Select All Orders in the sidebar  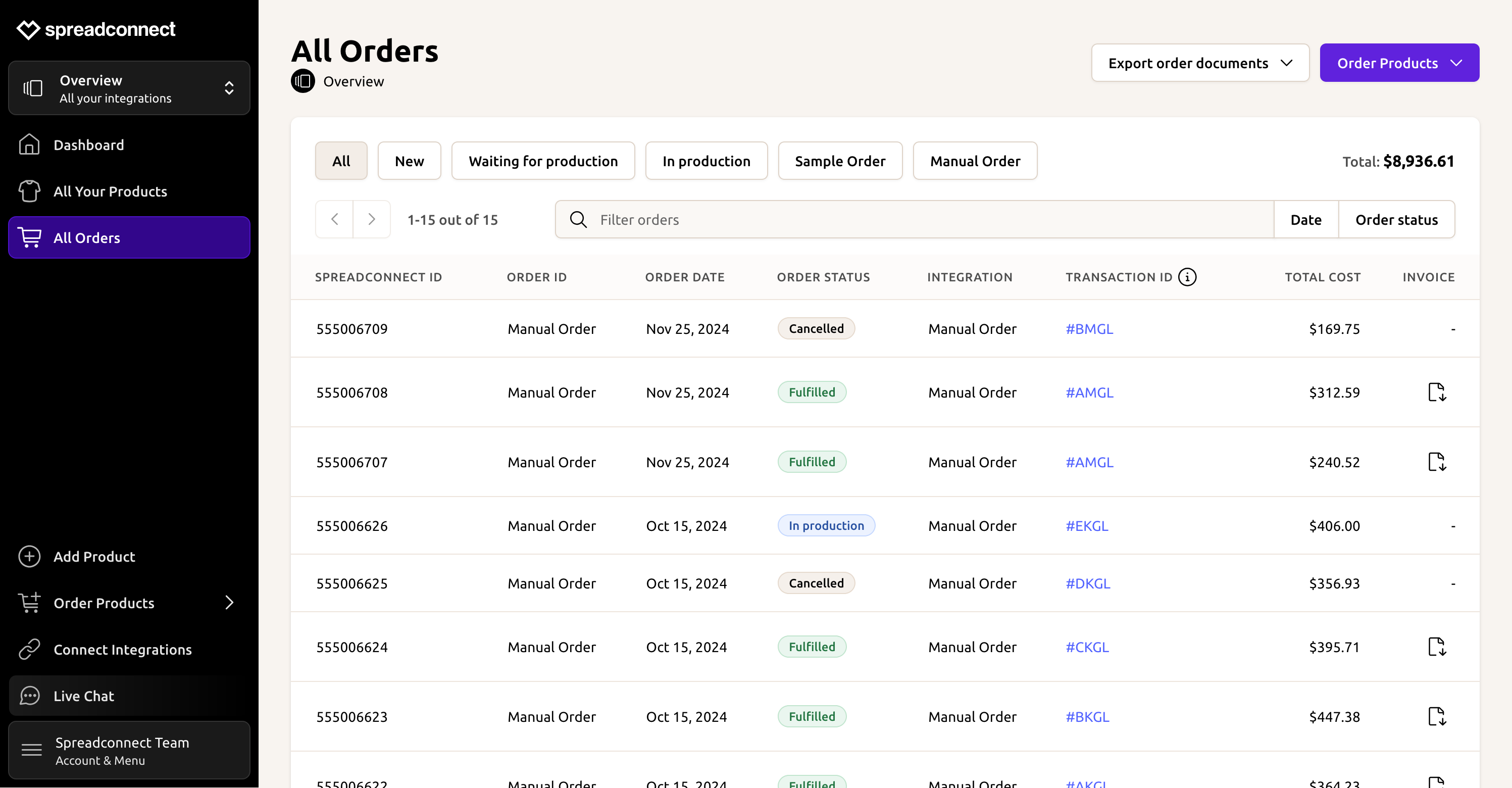129,237
